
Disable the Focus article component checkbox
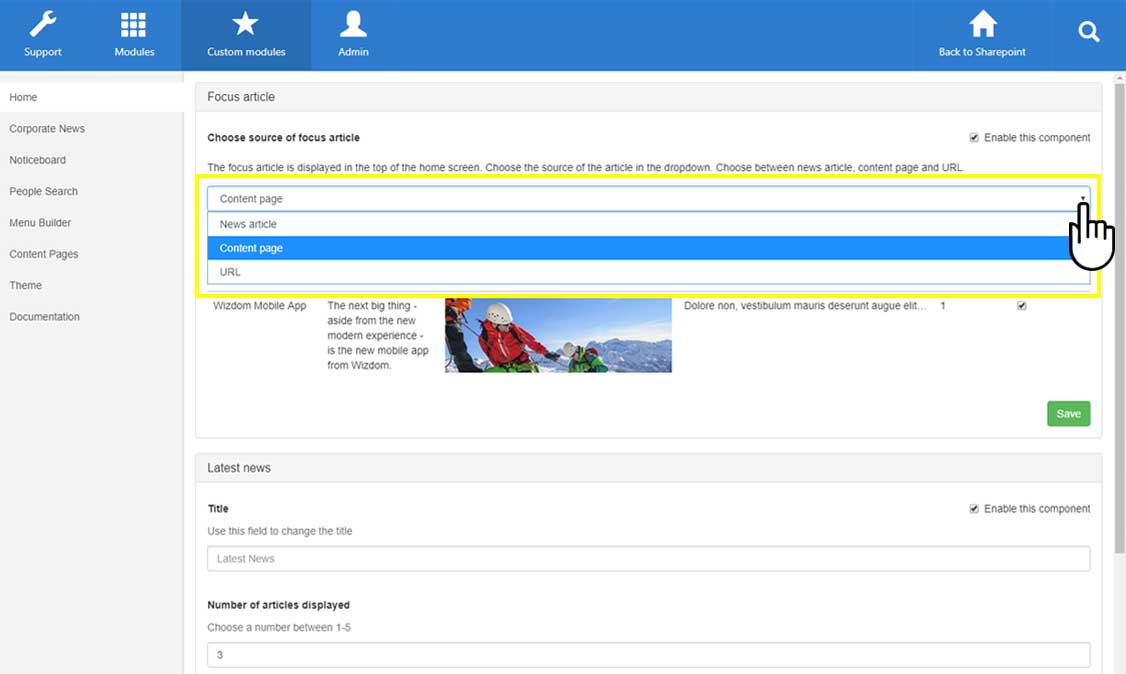point(974,138)
